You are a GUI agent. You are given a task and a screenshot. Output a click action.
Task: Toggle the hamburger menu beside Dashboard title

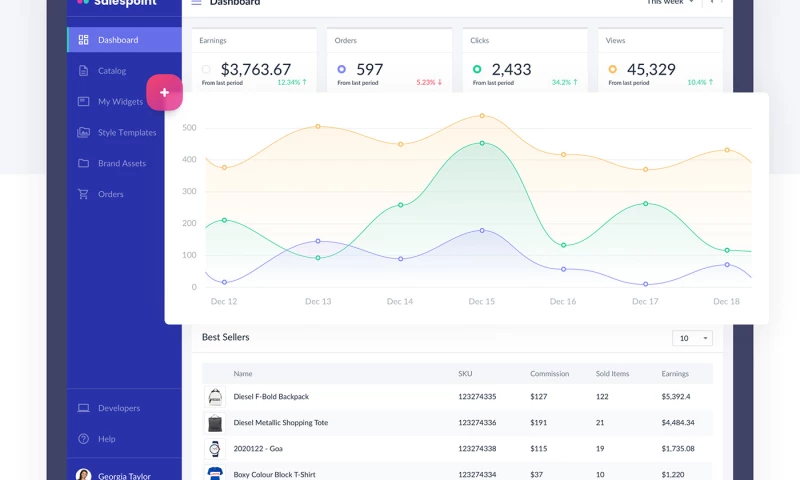pos(196,3)
